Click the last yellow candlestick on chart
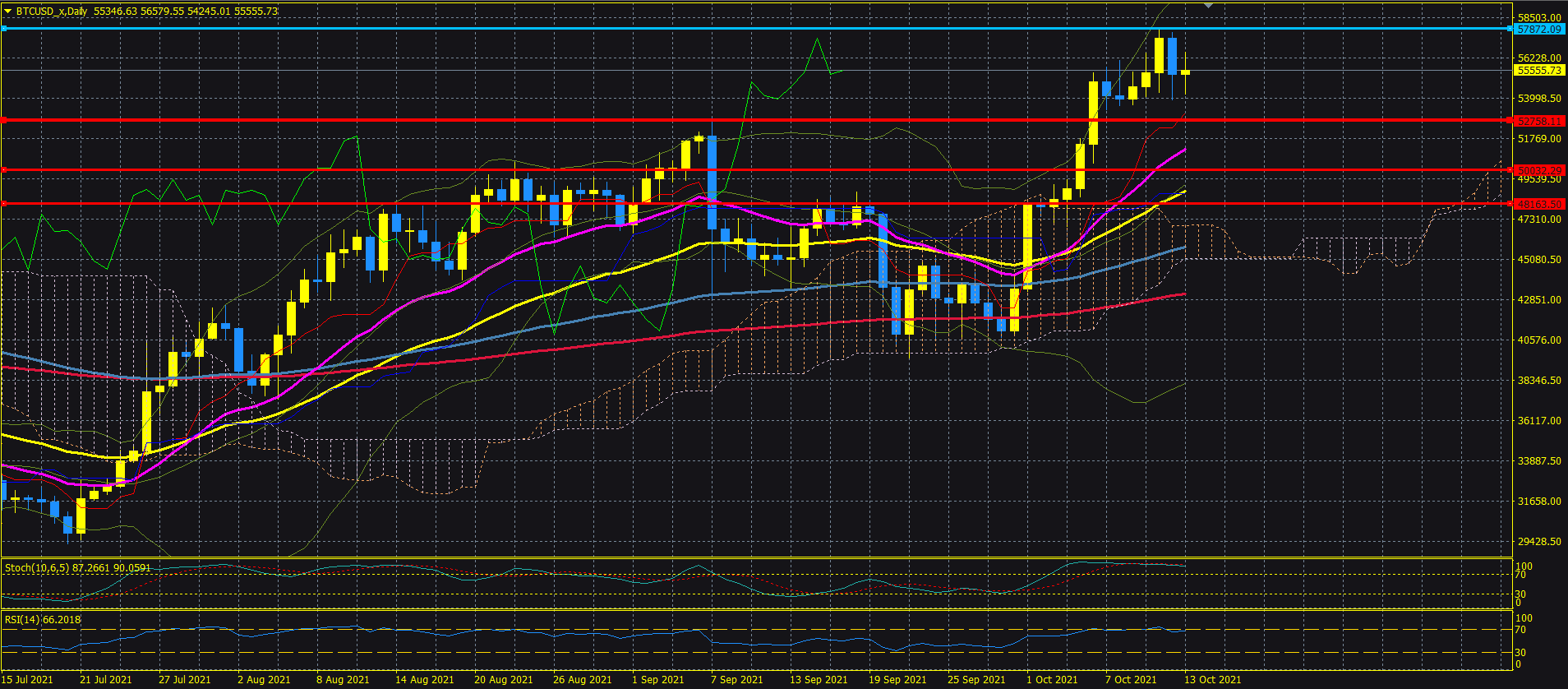1568x689 pixels. click(1185, 72)
